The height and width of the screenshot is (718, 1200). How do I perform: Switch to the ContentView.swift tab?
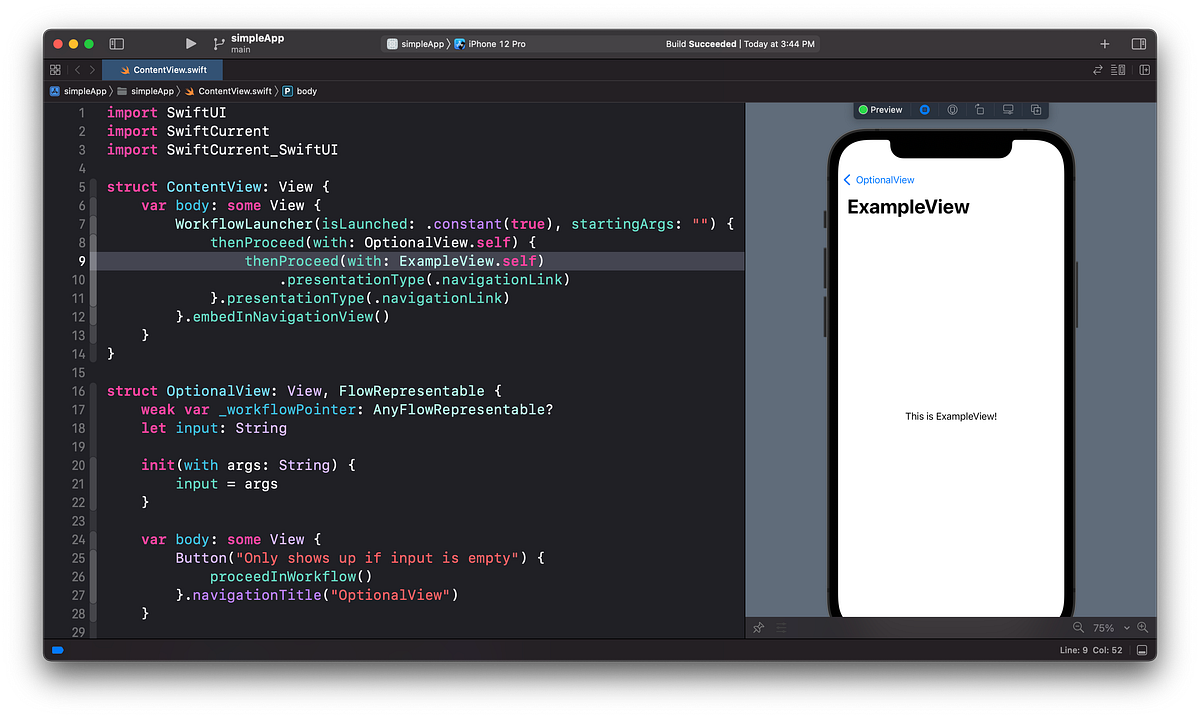pos(162,70)
